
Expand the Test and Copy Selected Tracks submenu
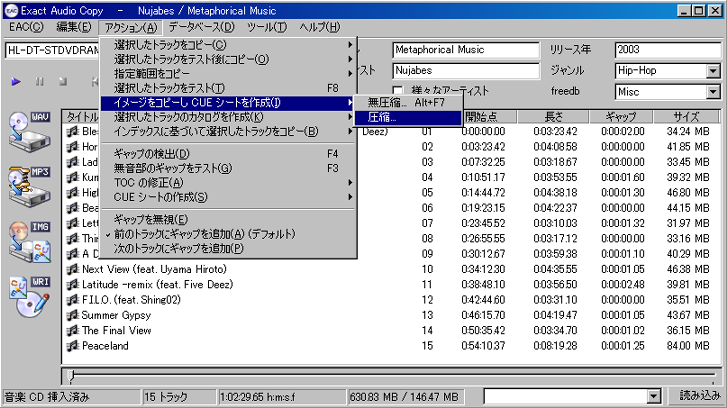click(229, 59)
